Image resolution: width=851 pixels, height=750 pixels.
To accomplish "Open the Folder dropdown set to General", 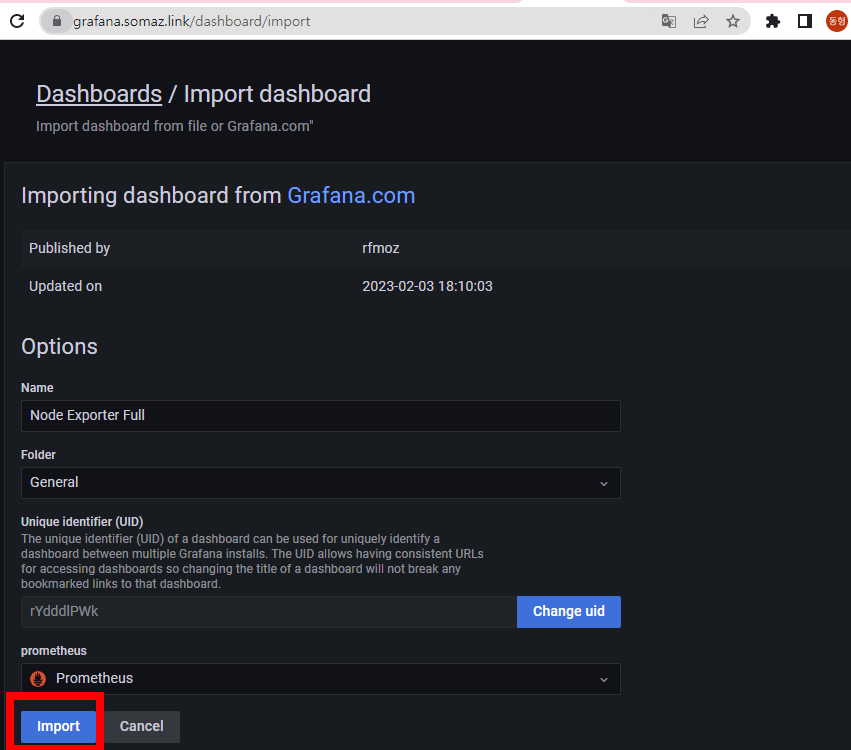I will tap(321, 482).
